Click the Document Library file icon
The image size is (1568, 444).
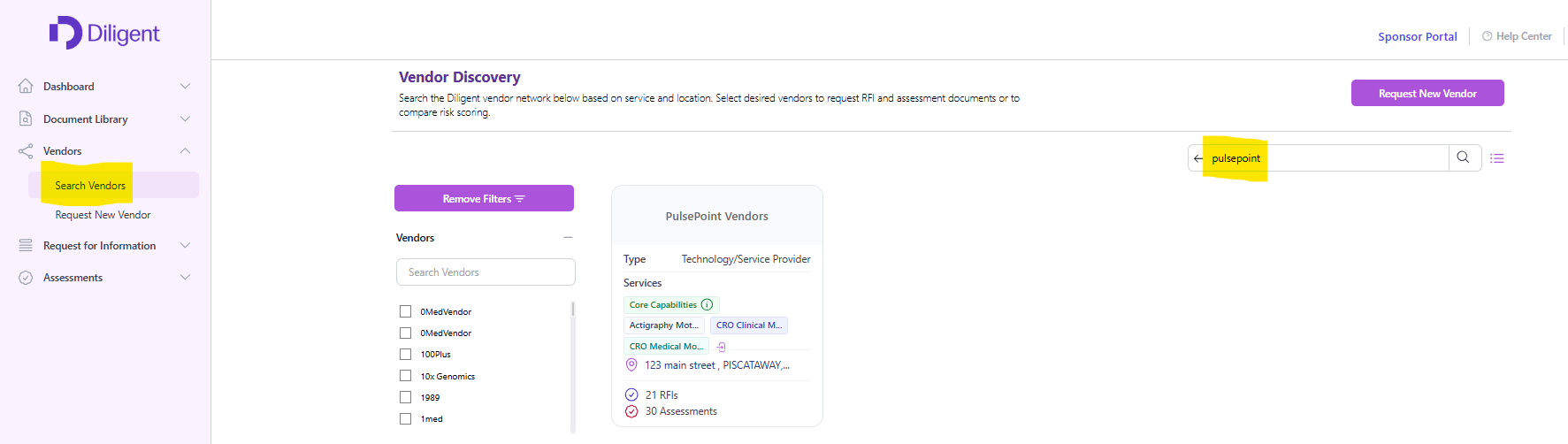coord(26,119)
